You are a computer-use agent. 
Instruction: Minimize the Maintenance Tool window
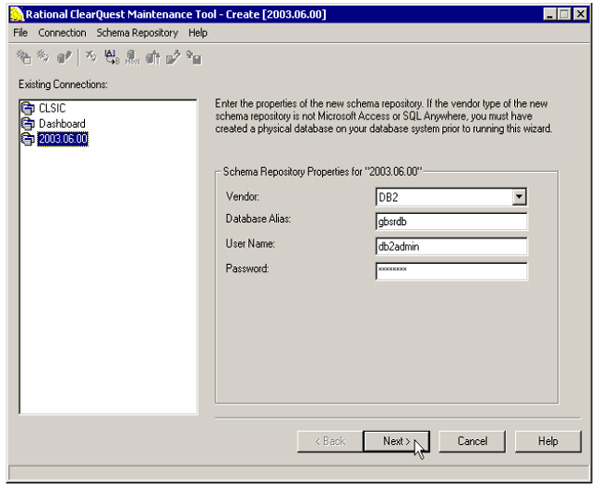pos(550,15)
